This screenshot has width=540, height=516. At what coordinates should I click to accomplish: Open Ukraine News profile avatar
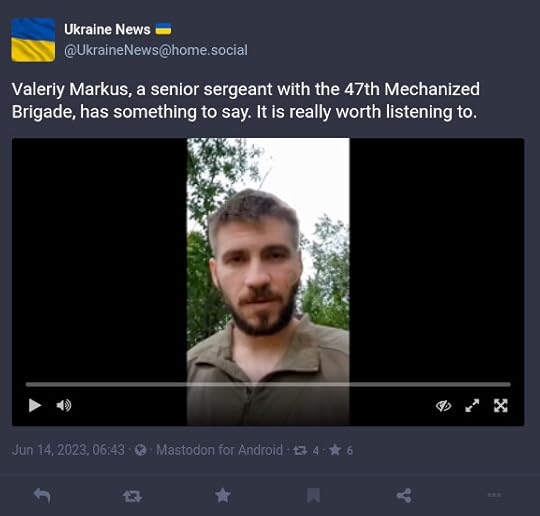point(33,40)
